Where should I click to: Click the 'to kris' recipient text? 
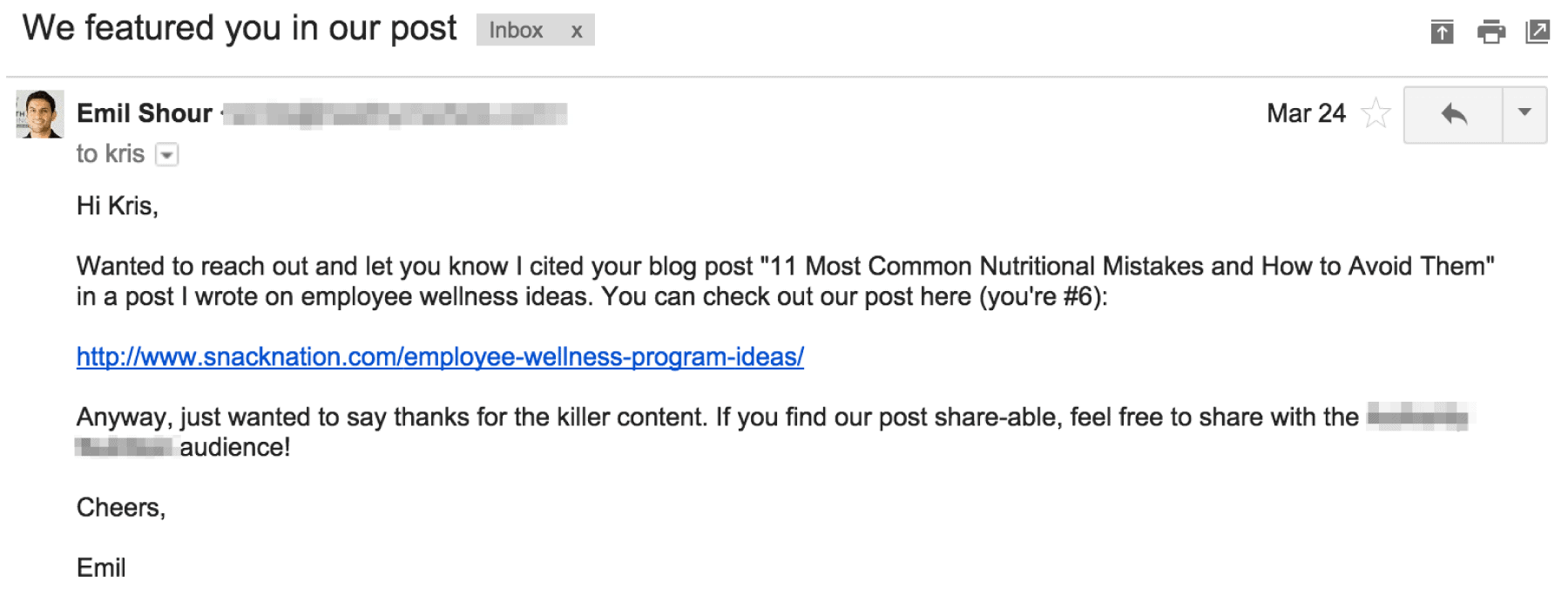coord(111,154)
